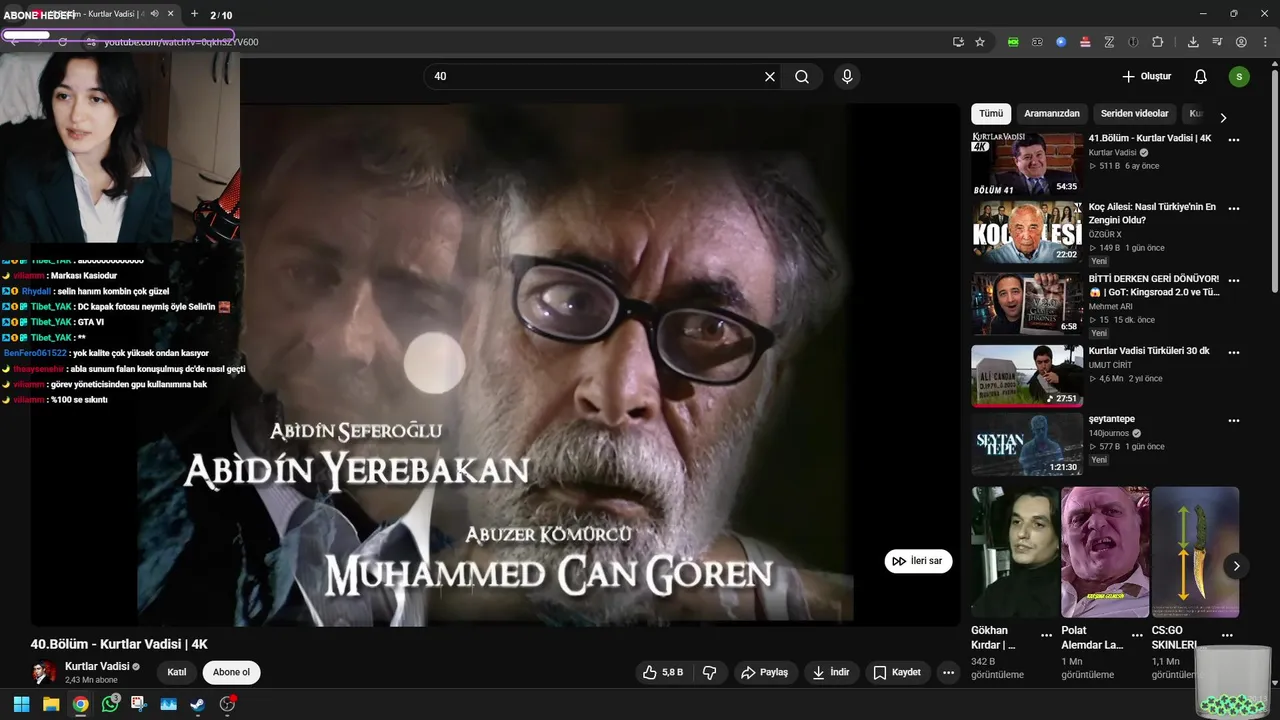1280x720 pixels.
Task: Open options for Gökhan Kırdar short
Action: [x=1046, y=635]
